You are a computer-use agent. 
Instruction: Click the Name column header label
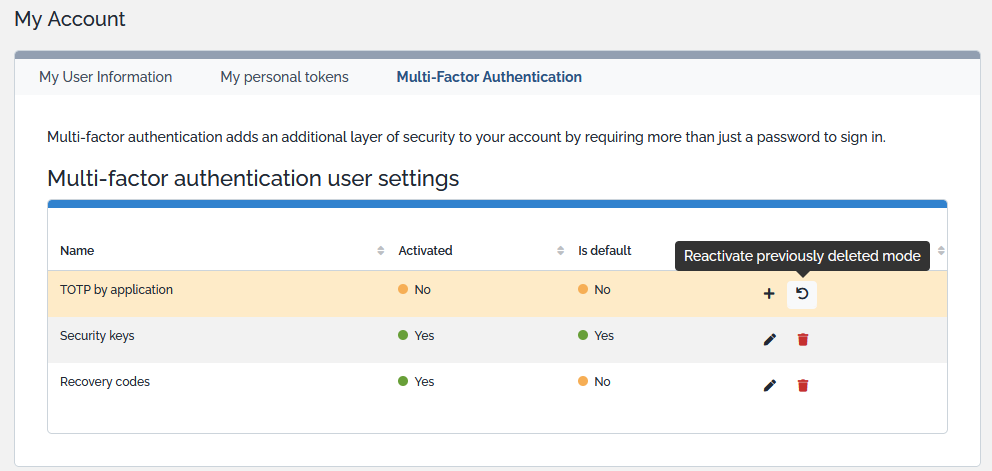(77, 251)
